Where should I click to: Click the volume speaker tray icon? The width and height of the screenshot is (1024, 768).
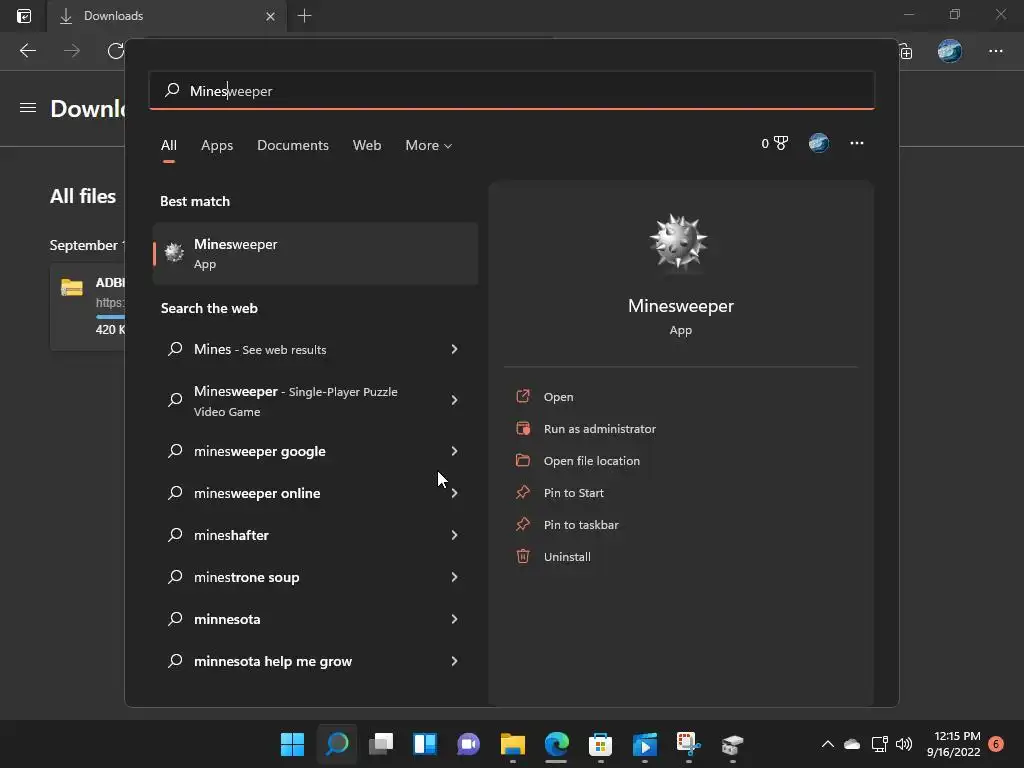pyautogui.click(x=904, y=744)
